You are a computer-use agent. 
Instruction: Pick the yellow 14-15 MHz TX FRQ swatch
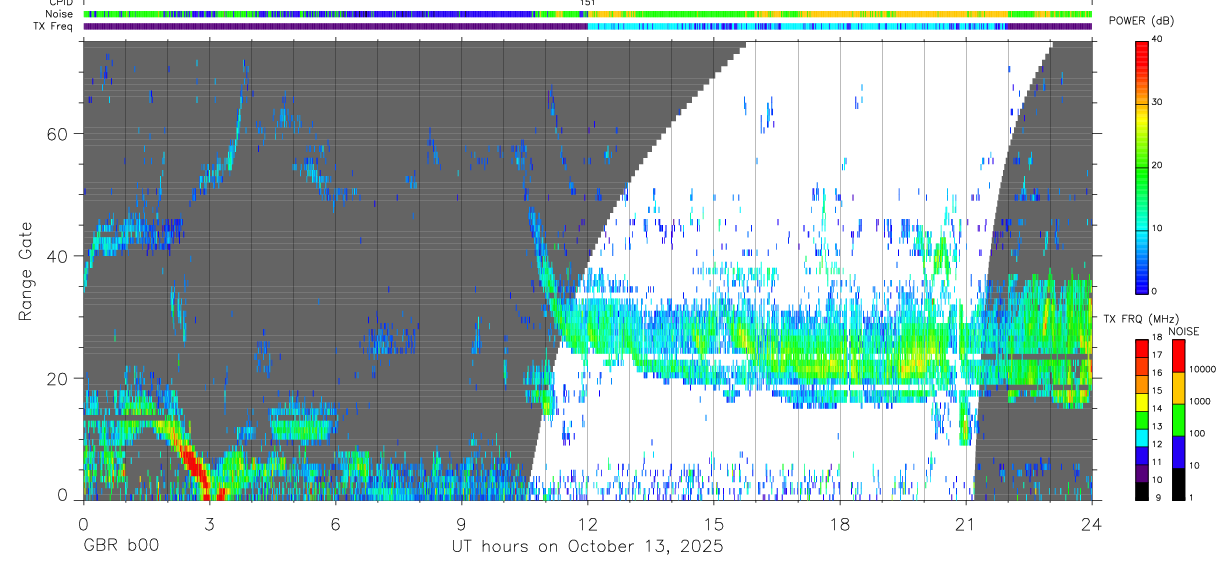[x=1141, y=401]
